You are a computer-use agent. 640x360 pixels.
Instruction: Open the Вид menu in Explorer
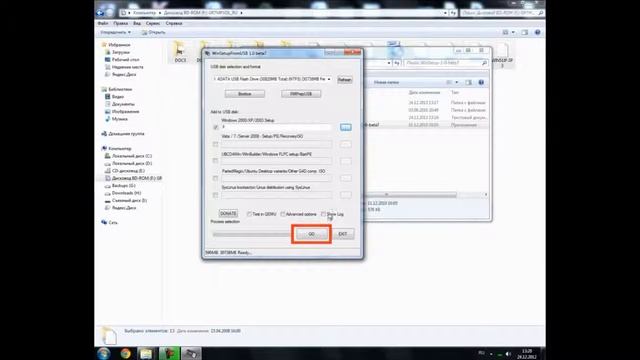[x=137, y=23]
